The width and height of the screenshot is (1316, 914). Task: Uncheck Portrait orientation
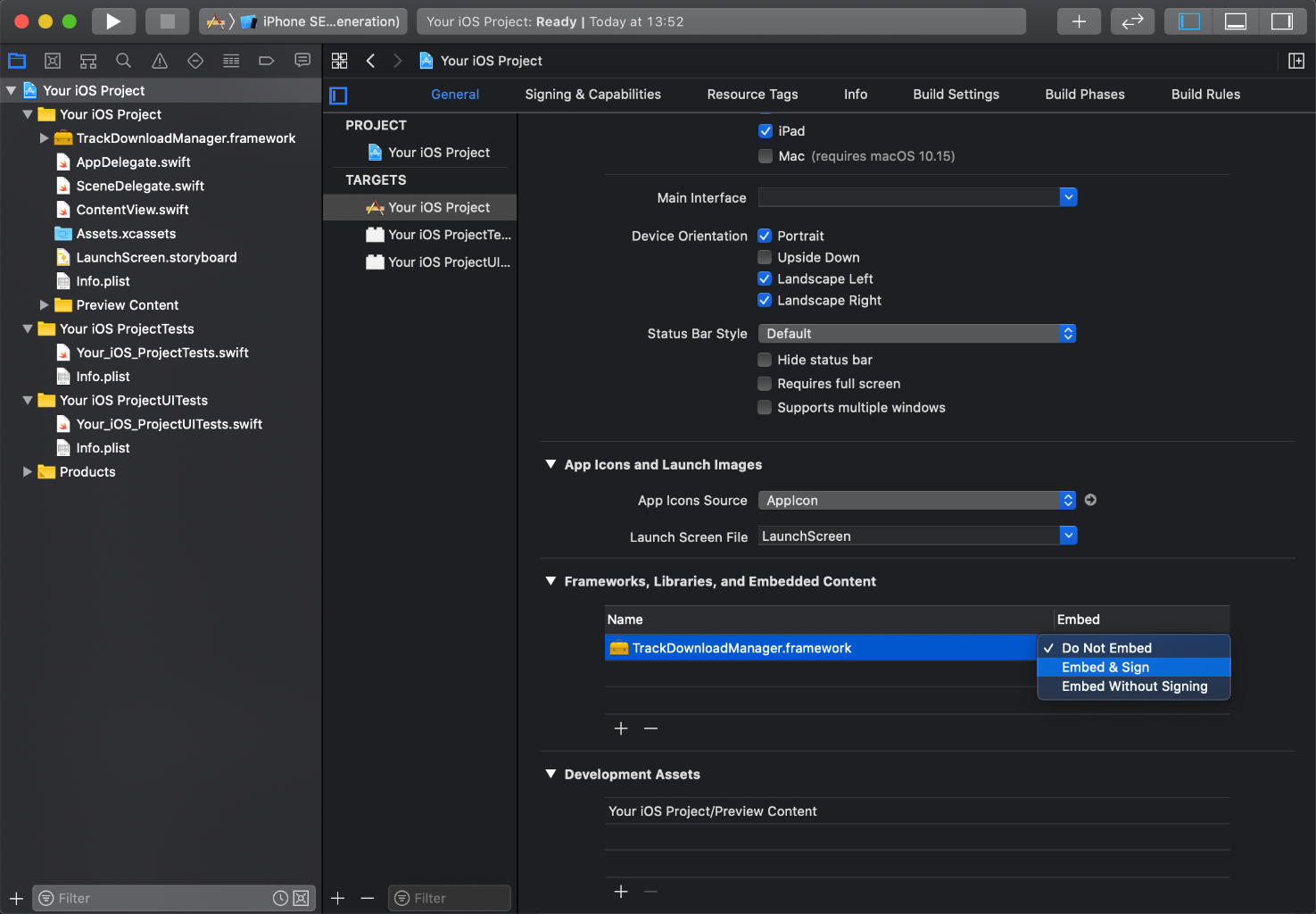point(765,236)
